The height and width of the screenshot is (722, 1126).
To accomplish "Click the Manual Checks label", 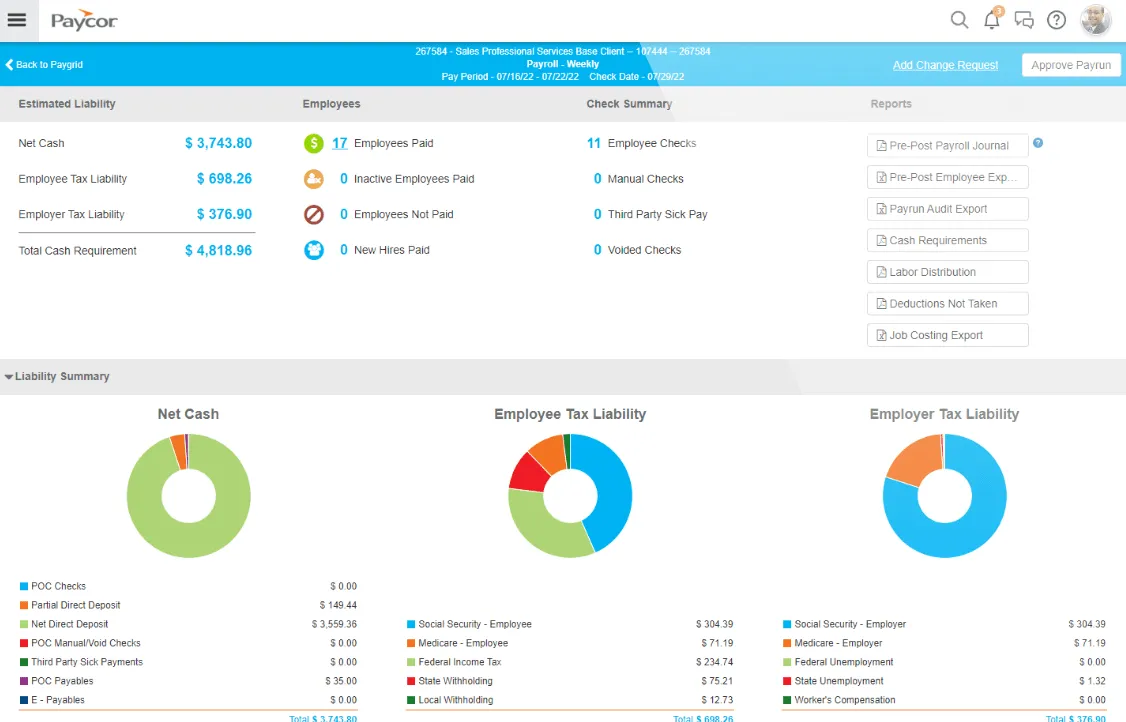I will tap(646, 179).
